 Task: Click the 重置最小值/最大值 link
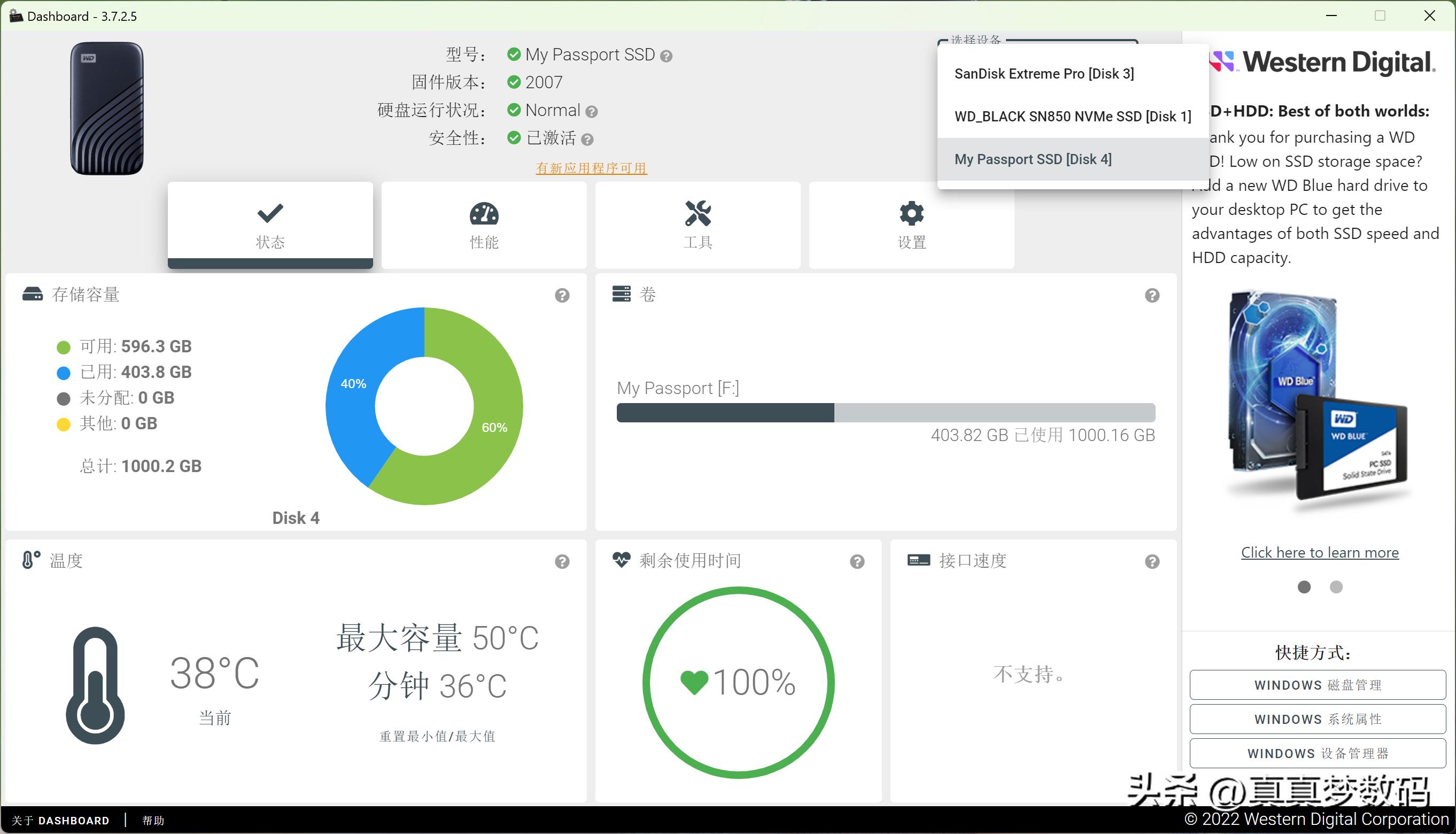coord(437,736)
